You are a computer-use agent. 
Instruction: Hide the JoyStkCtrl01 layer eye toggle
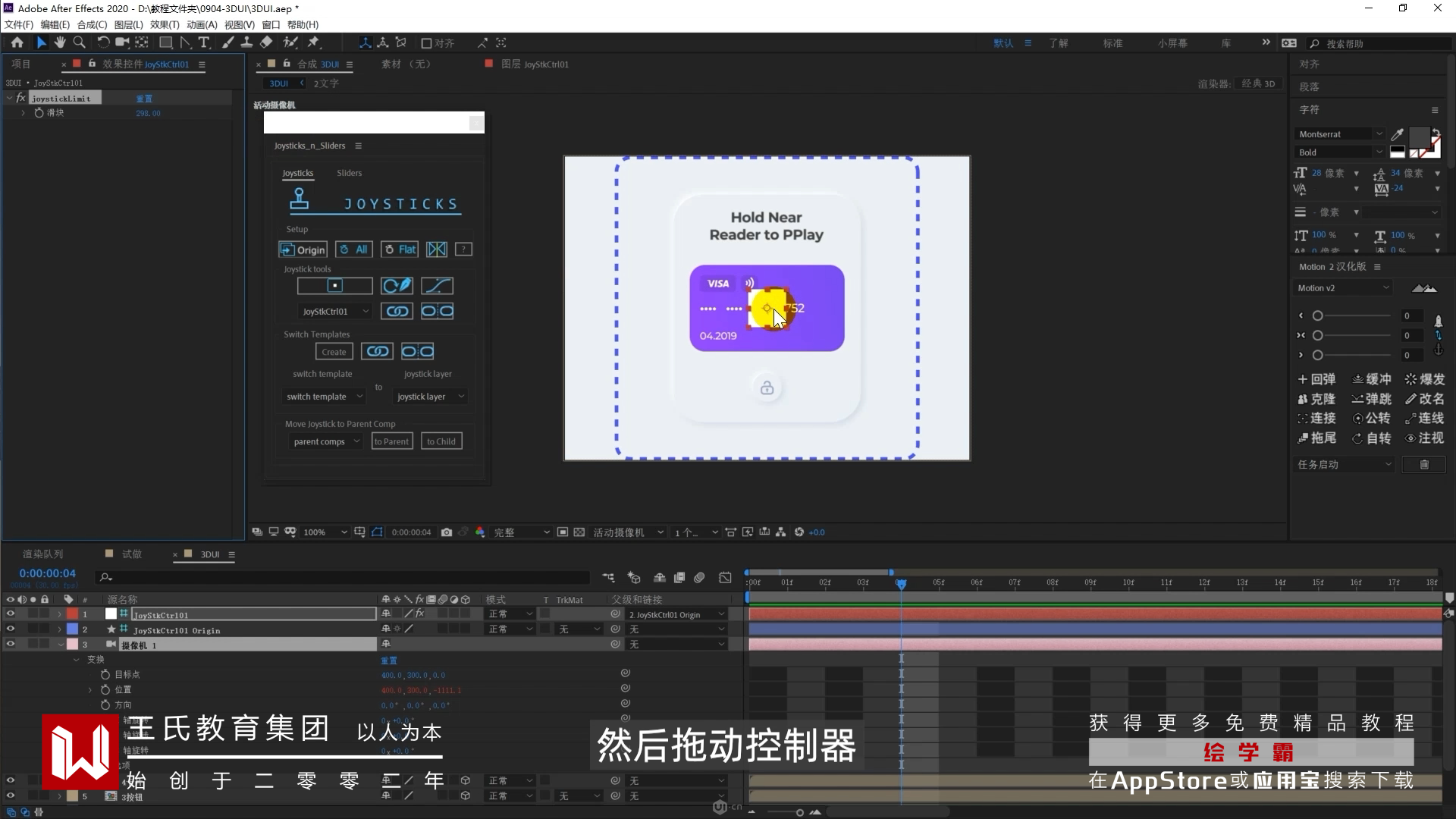coord(11,613)
